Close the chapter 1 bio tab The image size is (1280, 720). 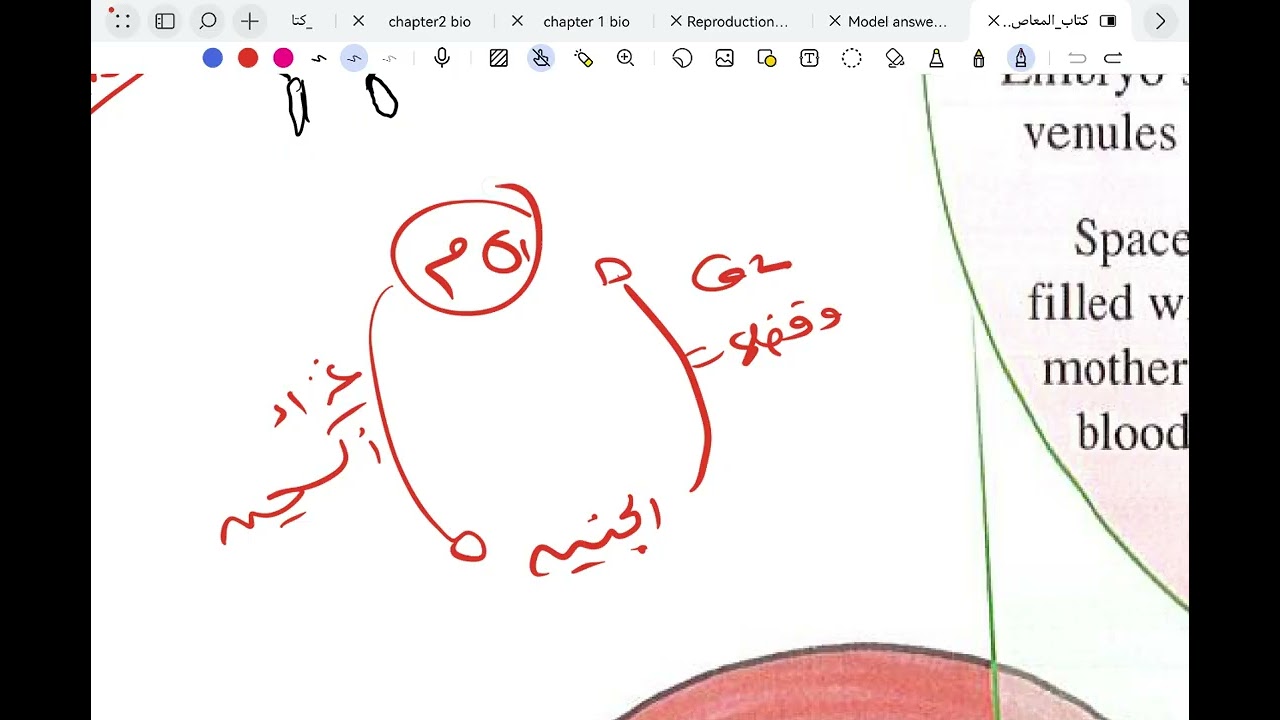(x=517, y=21)
